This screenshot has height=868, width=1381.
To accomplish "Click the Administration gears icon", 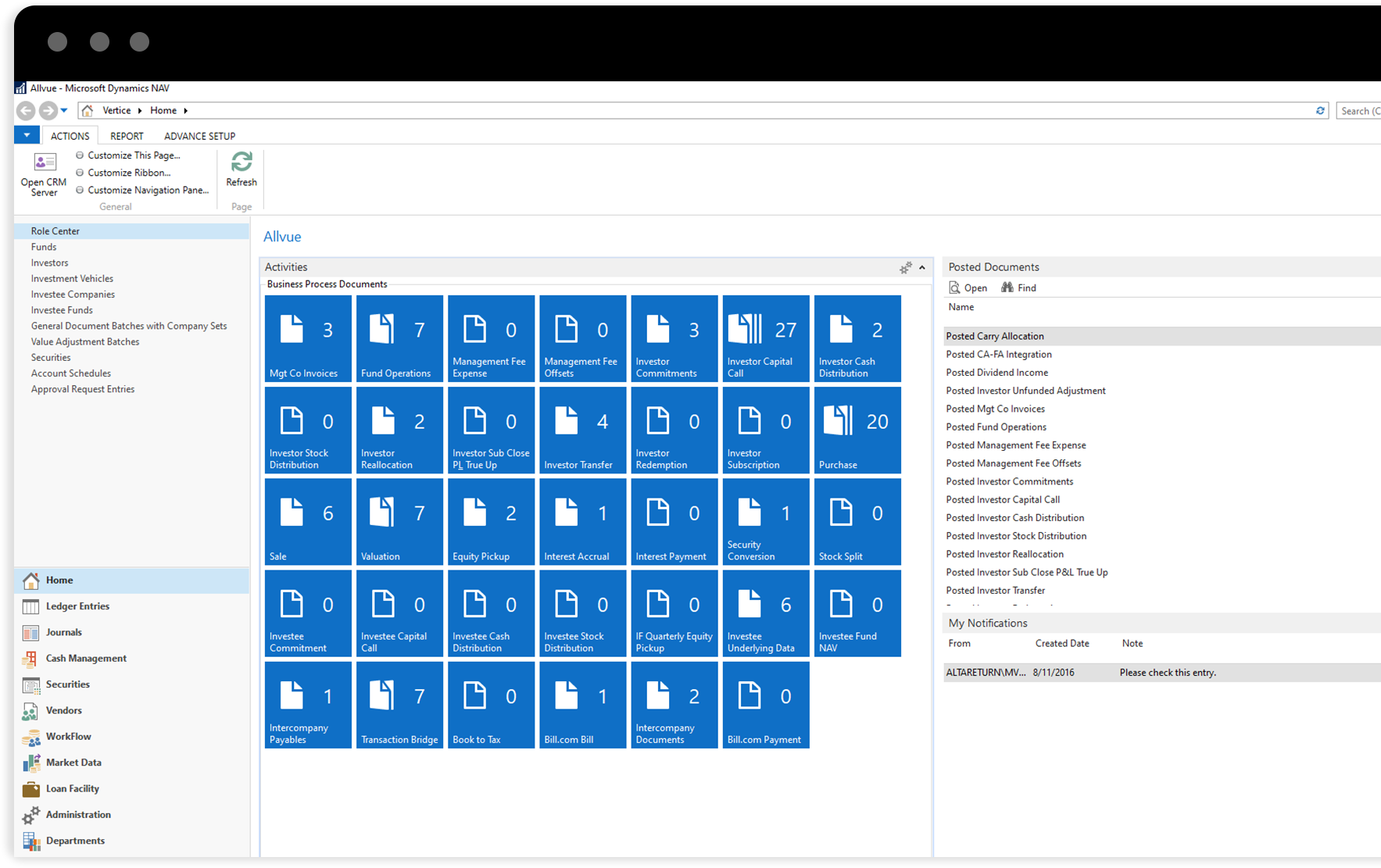I will tap(30, 815).
